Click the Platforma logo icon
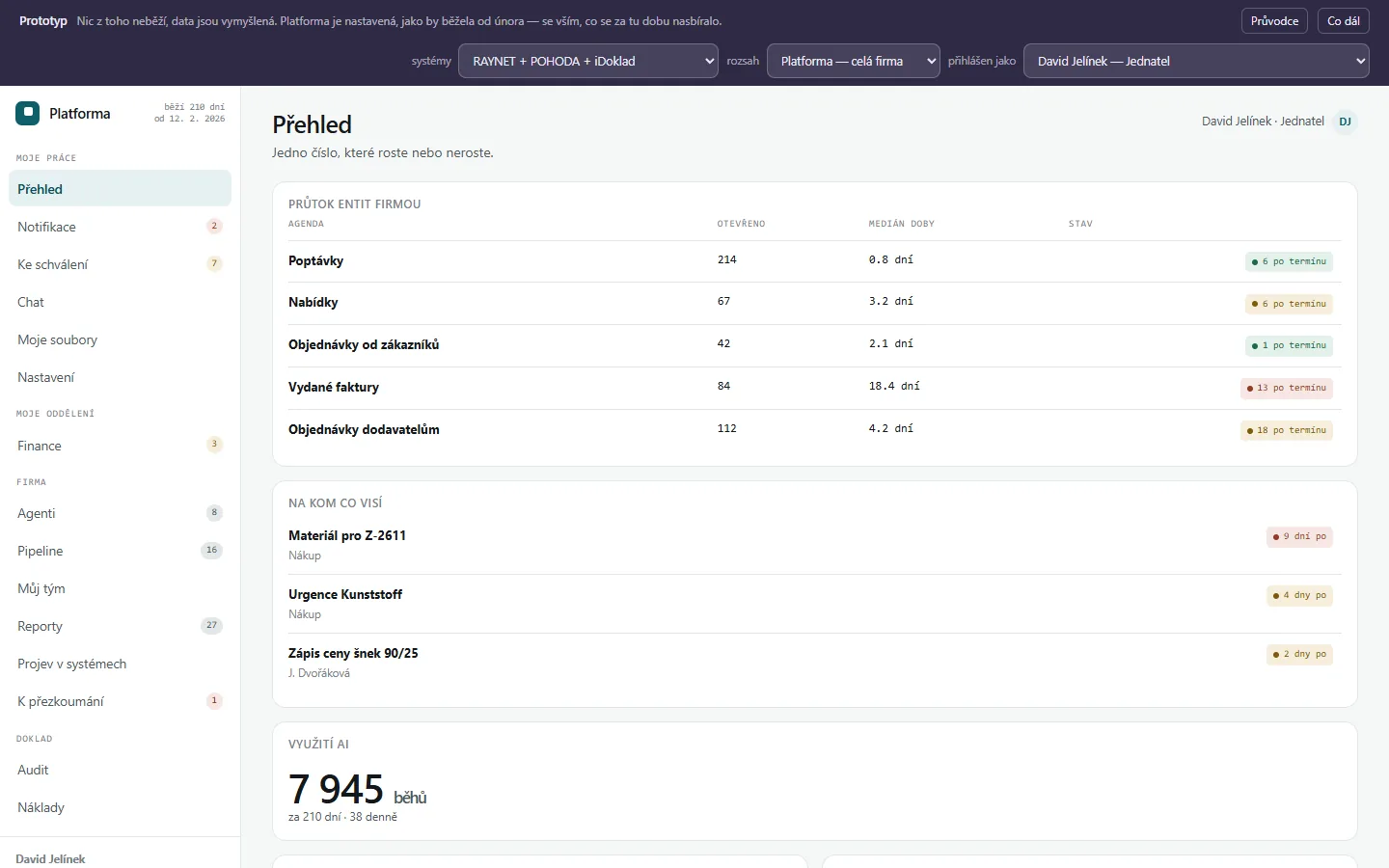 pos(27,114)
